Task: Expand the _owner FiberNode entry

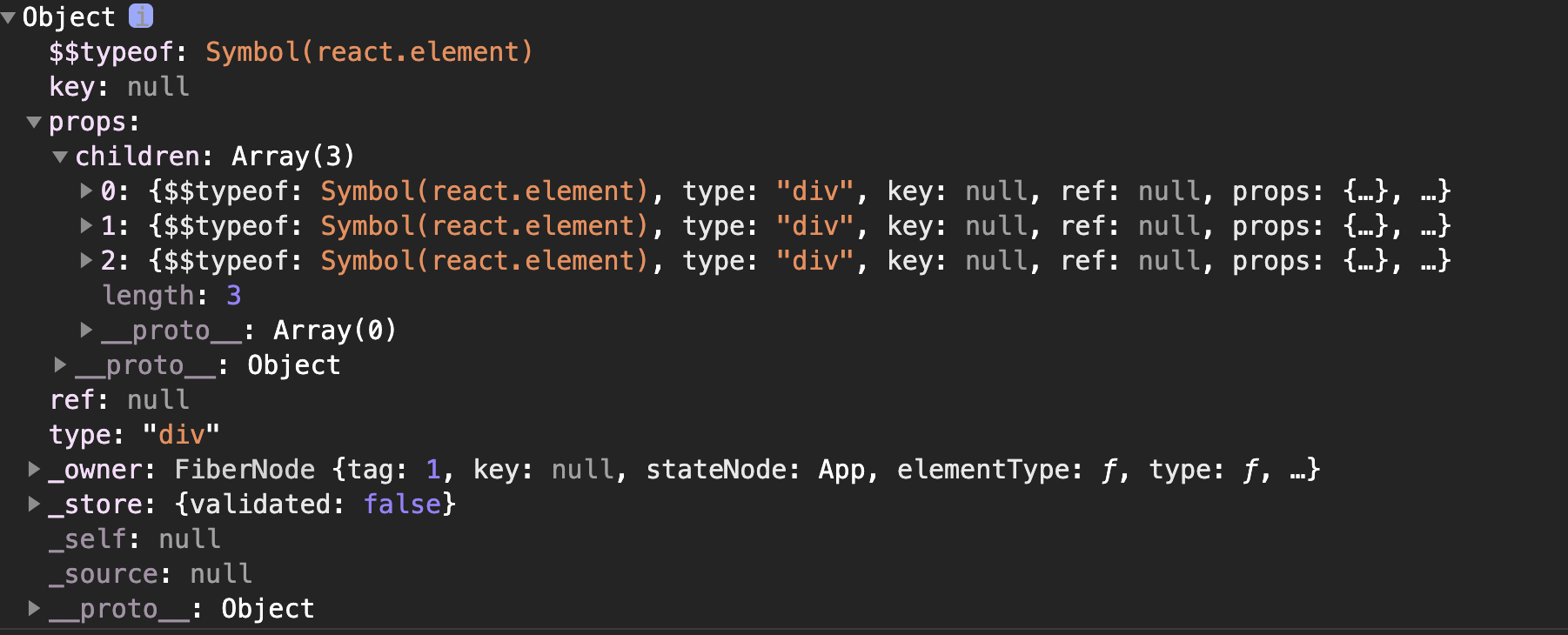Action: pos(34,469)
